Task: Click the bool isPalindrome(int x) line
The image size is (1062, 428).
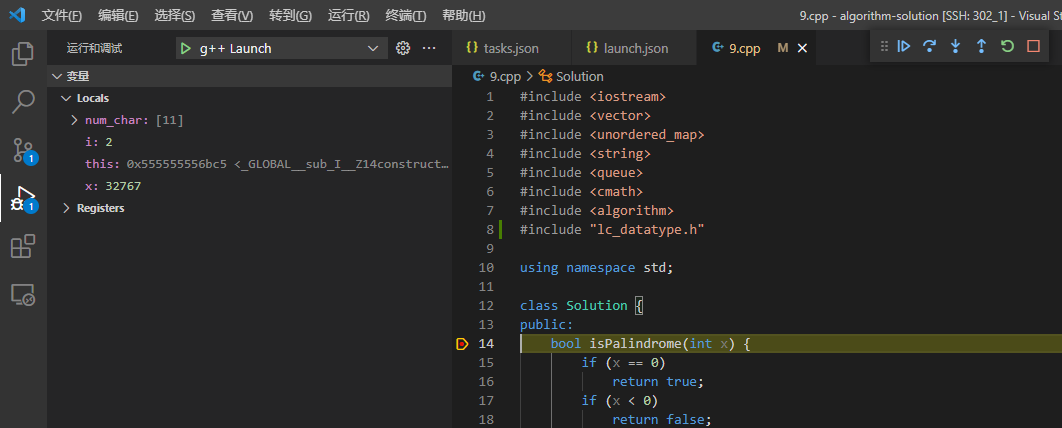Action: pyautogui.click(x=650, y=344)
